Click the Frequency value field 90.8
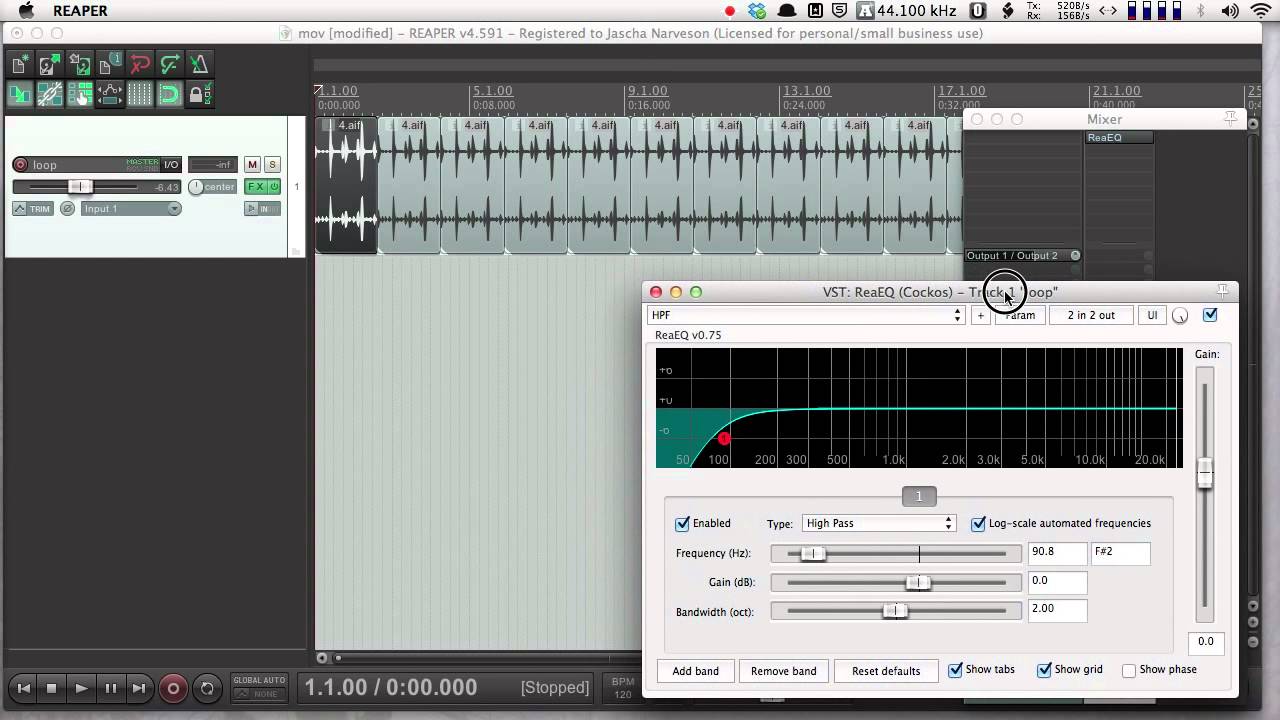This screenshot has height=720, width=1280. tap(1057, 552)
